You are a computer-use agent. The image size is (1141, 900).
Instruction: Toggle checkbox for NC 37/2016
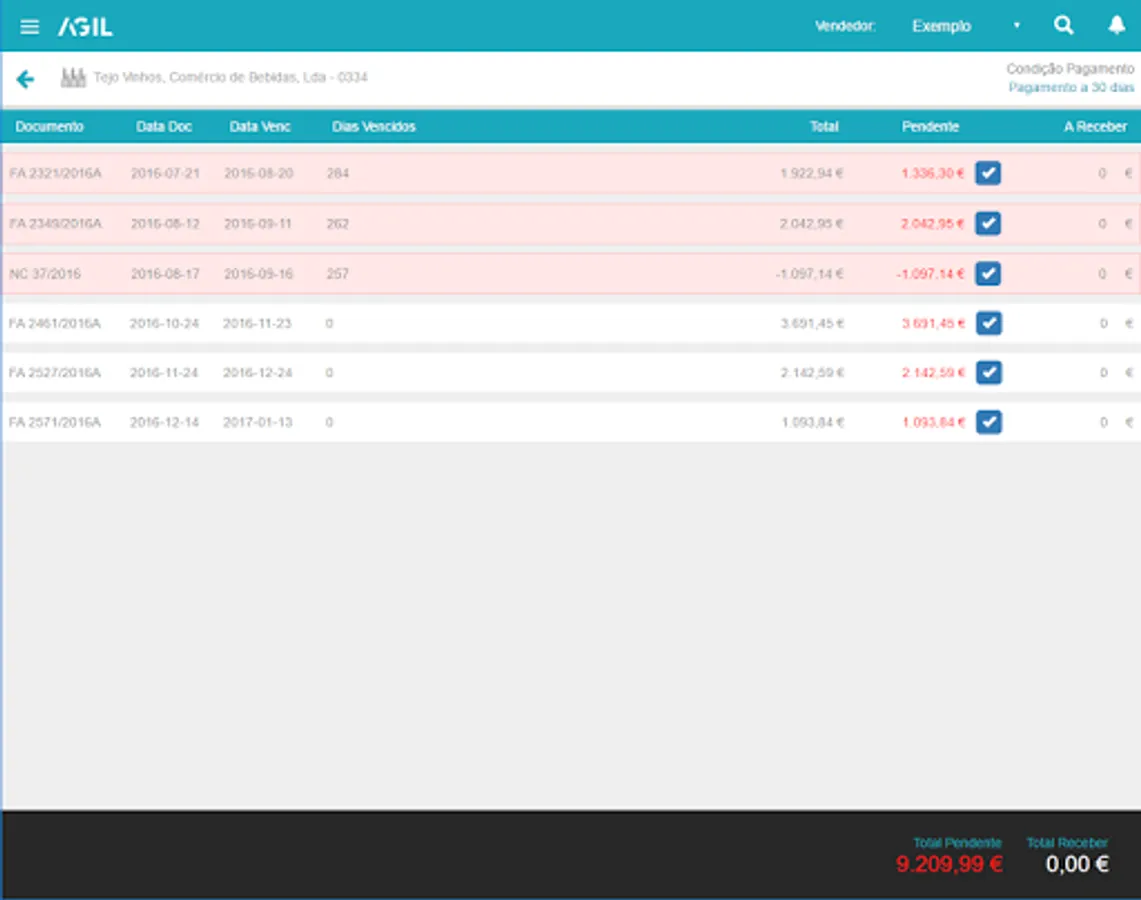(x=987, y=274)
